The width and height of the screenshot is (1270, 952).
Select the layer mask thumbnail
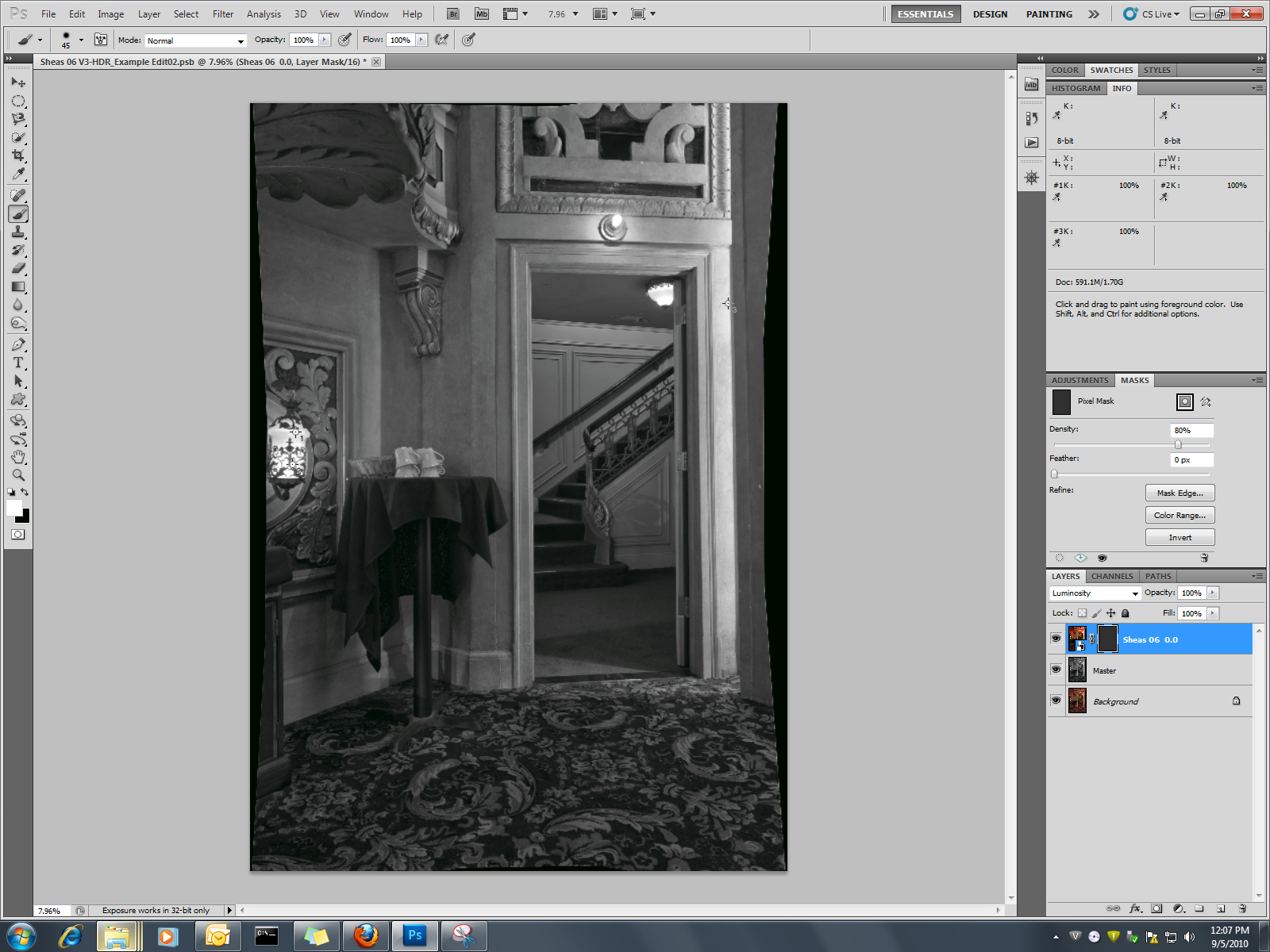point(1107,639)
